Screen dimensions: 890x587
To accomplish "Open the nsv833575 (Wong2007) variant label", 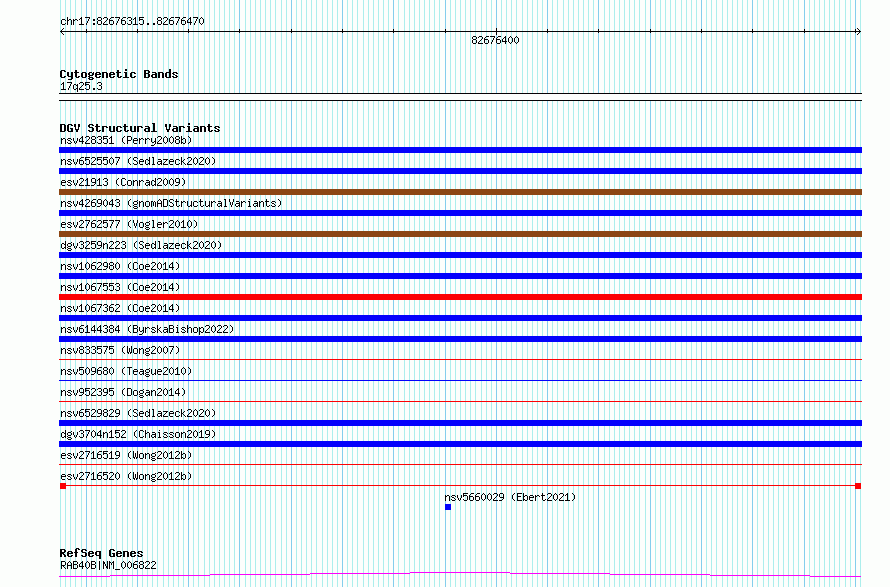I will 120,350.
